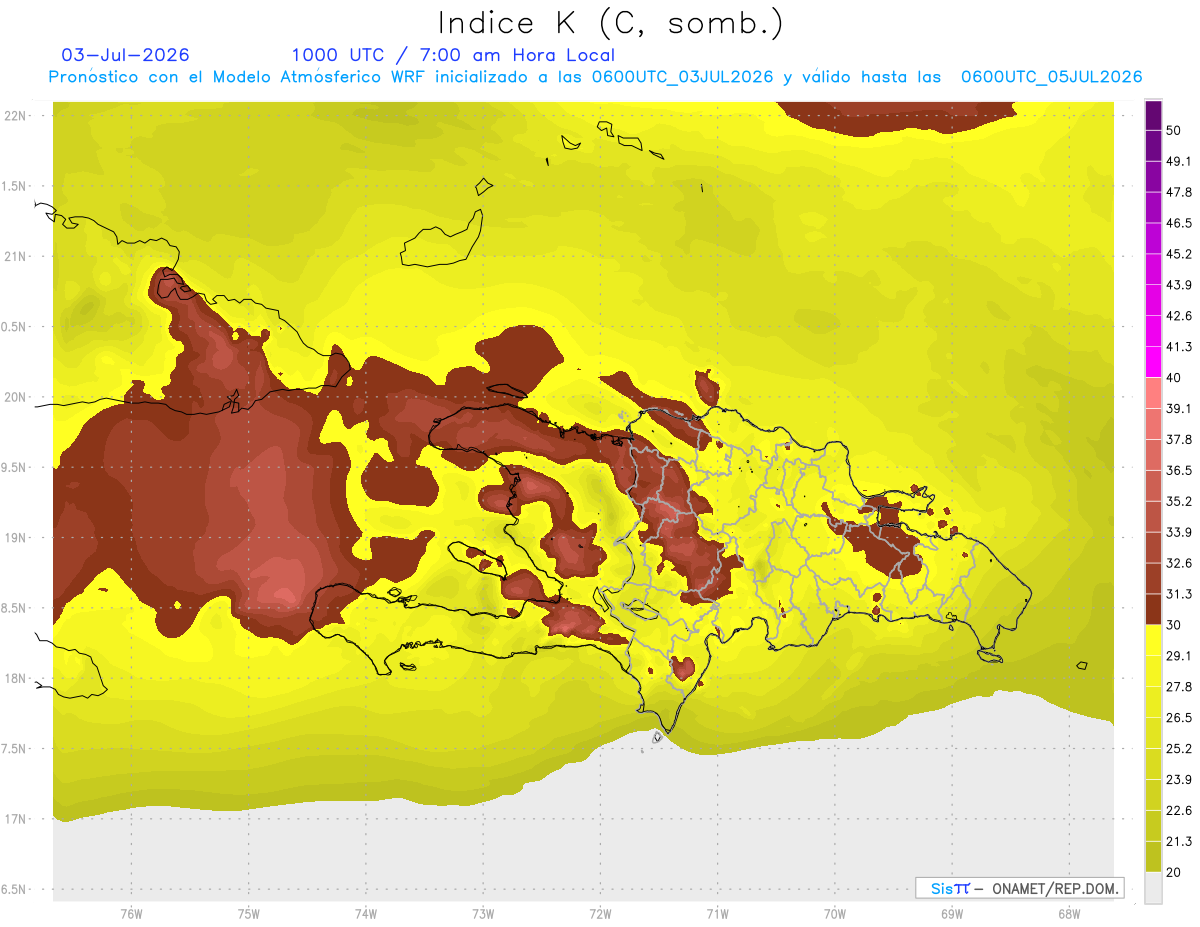Viewport: 1200px width, 927px height.
Task: Click the "21N" latitude label
Action: click(x=15, y=257)
